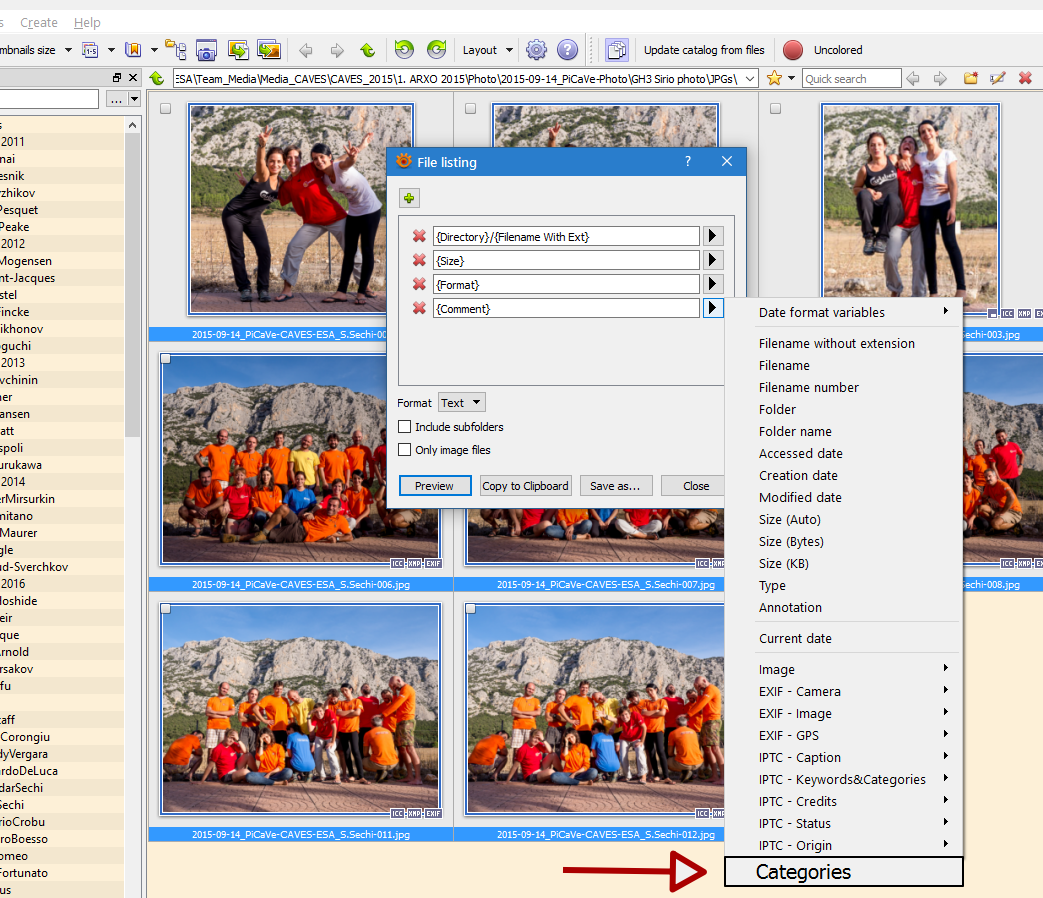Open the Layout dropdown in the toolbar
Screen dimensions: 1043x898
[487, 50]
